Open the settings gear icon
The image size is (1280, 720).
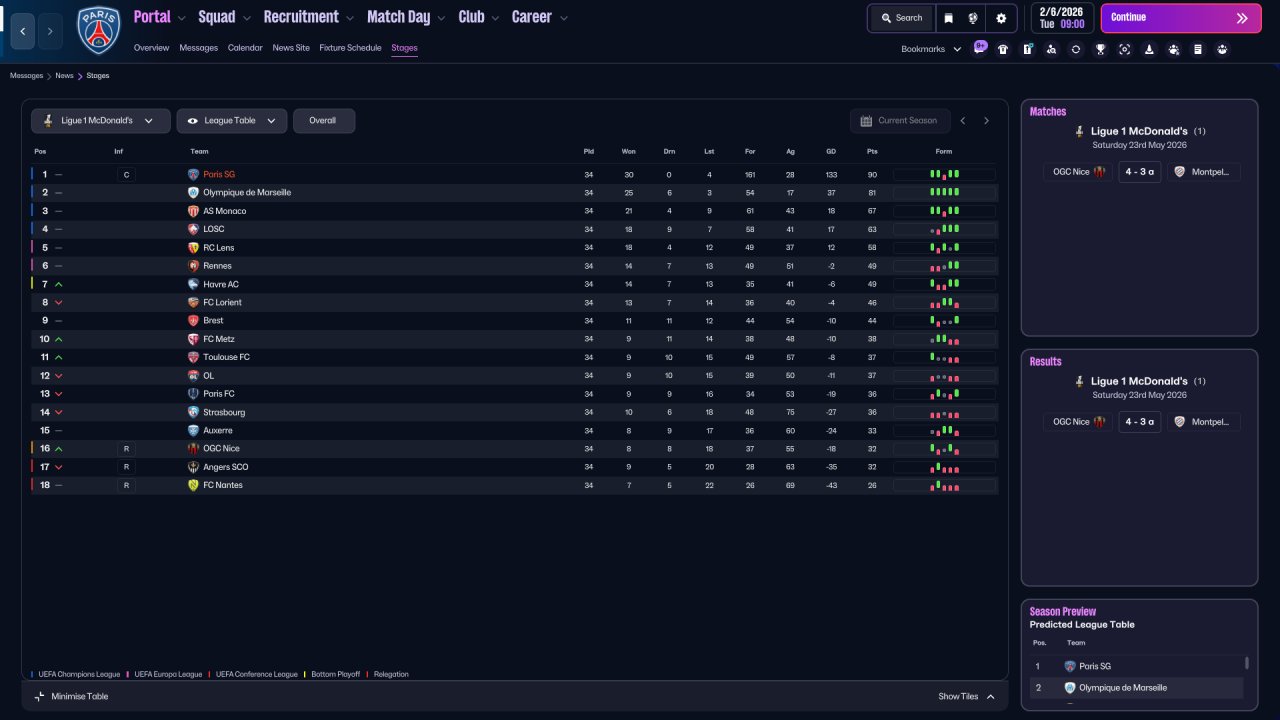click(x=1001, y=18)
